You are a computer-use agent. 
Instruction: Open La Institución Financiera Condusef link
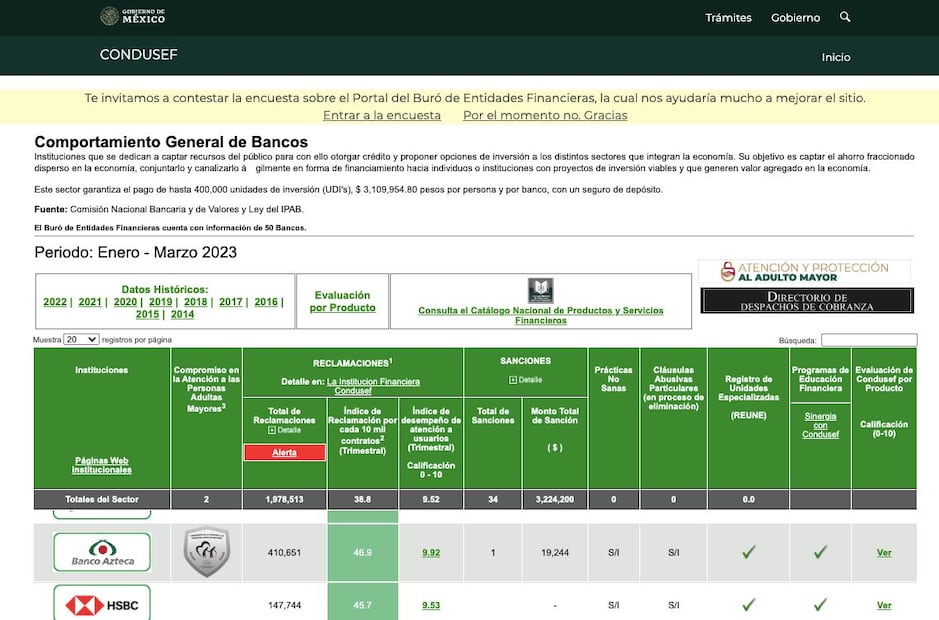click(373, 386)
